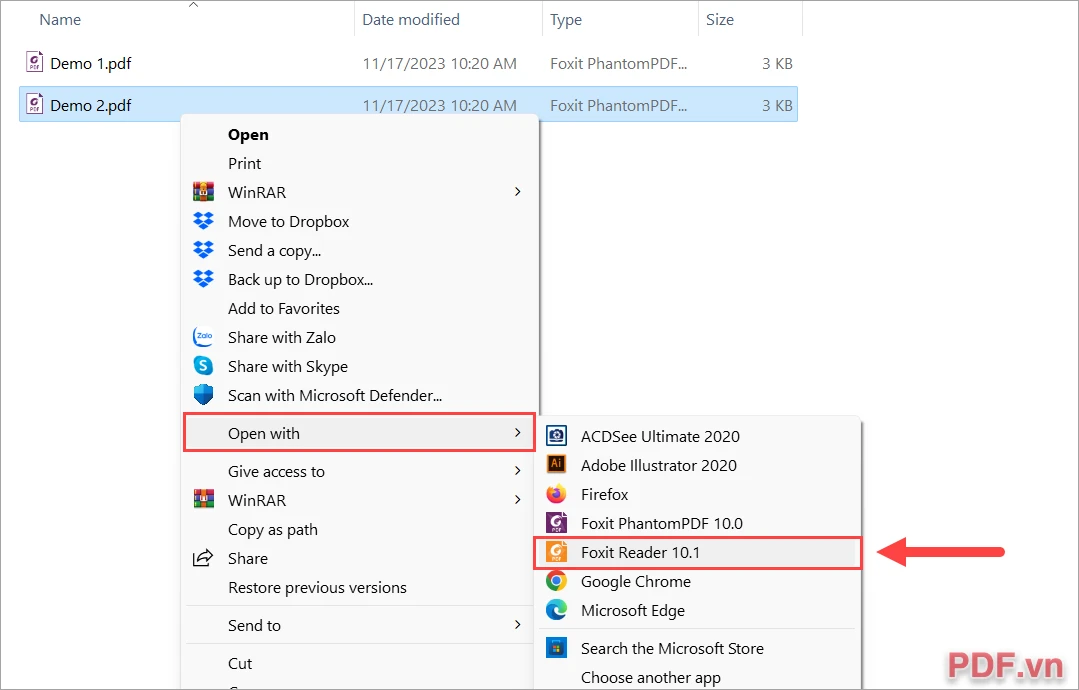
Task: Select the Demo 2.pdf file name
Action: (91, 105)
